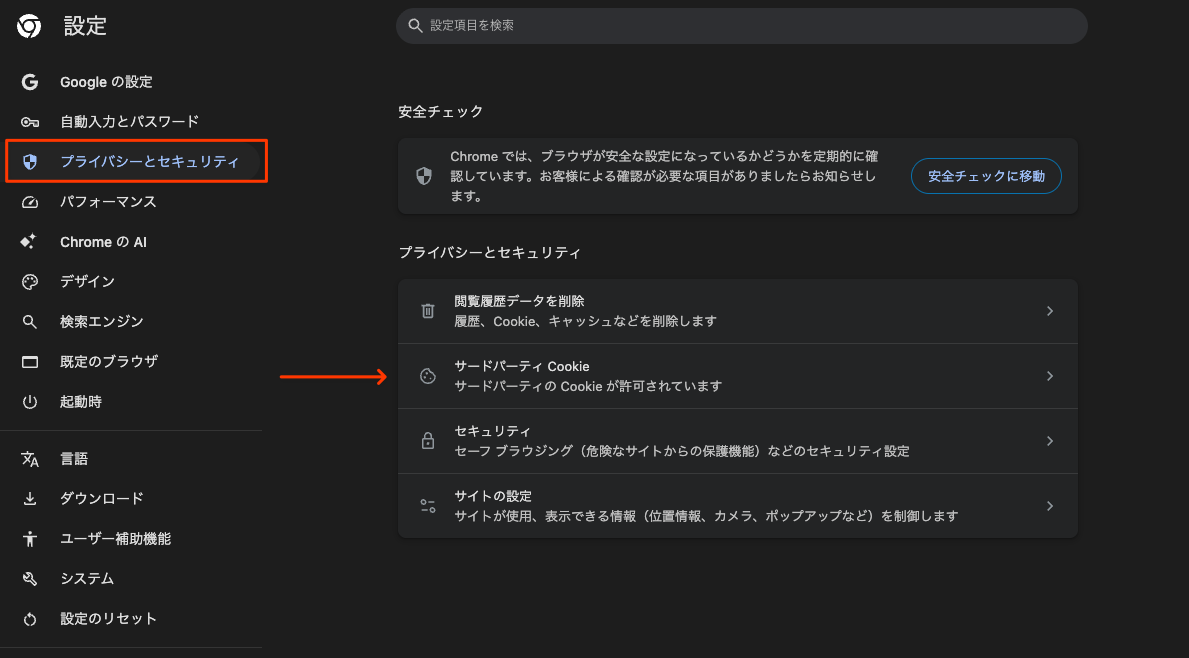Image resolution: width=1189 pixels, height=658 pixels.
Task: Open サイトの設定 row title
Action: click(x=493, y=497)
